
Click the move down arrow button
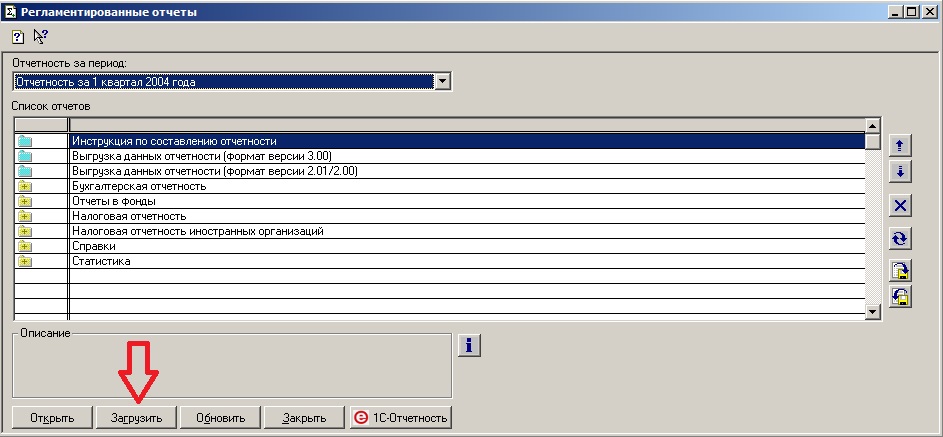[900, 172]
